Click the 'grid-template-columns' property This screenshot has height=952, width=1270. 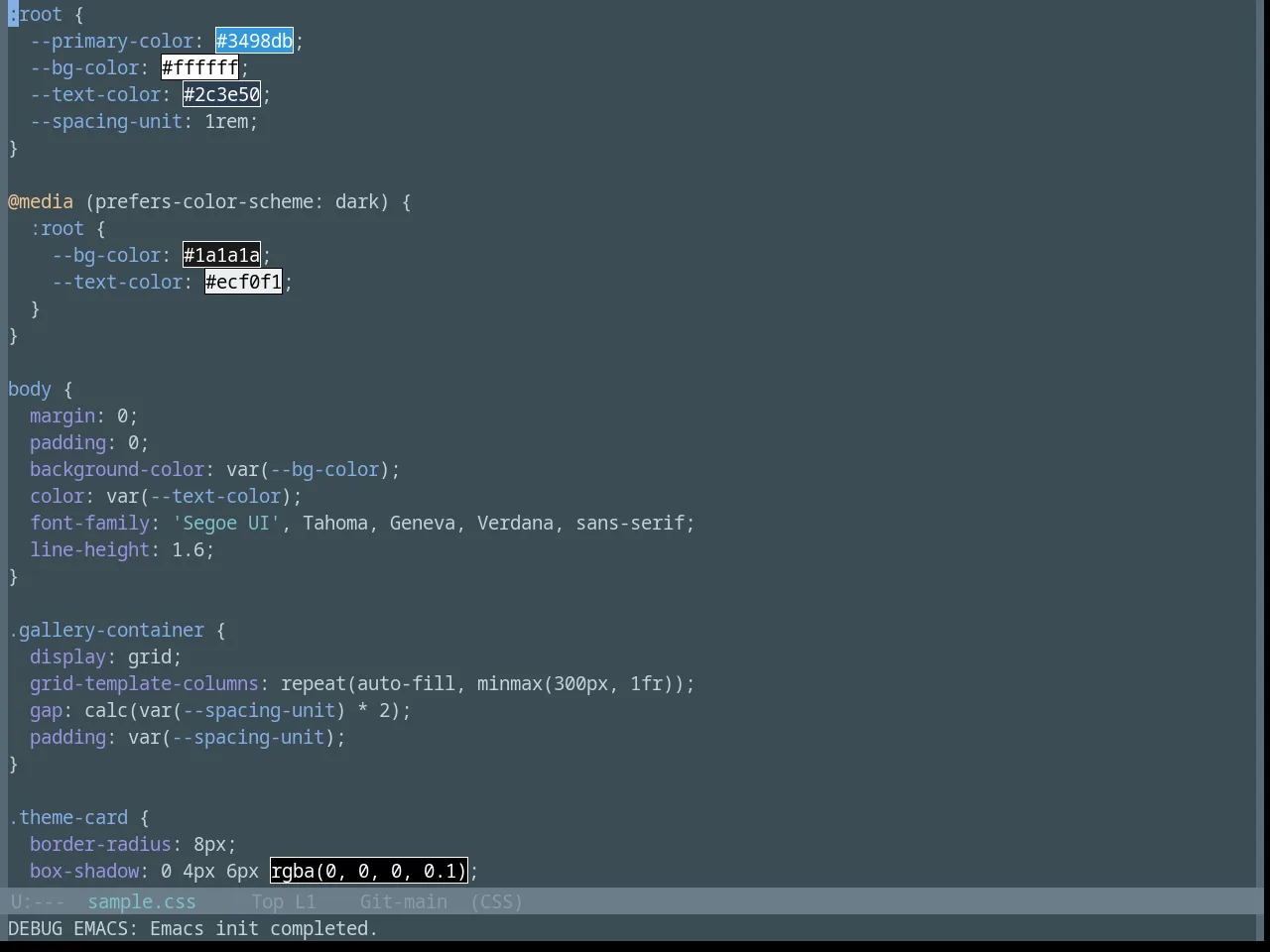[x=144, y=683]
